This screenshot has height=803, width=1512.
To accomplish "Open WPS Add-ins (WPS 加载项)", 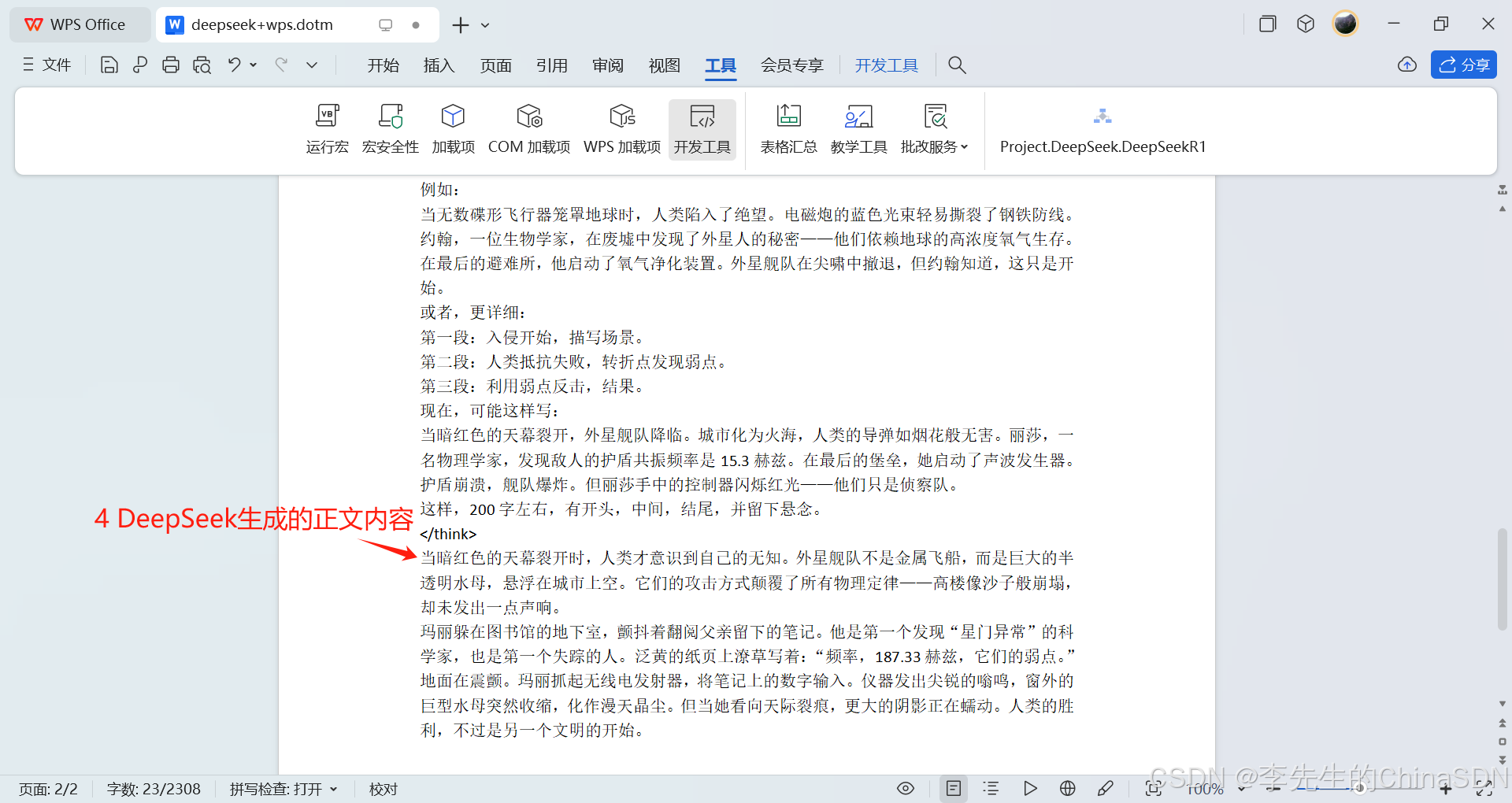I will (622, 129).
